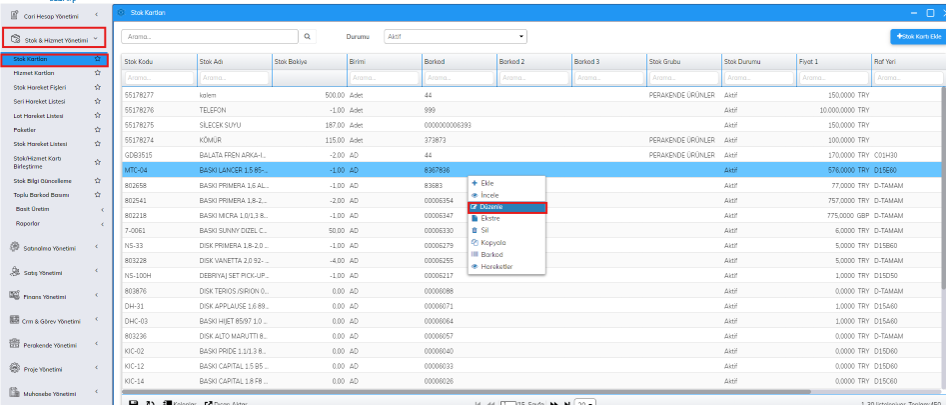Click the Stok Kartı Ekle button
Image resolution: width=946 pixels, height=405 pixels.
[x=917, y=36]
